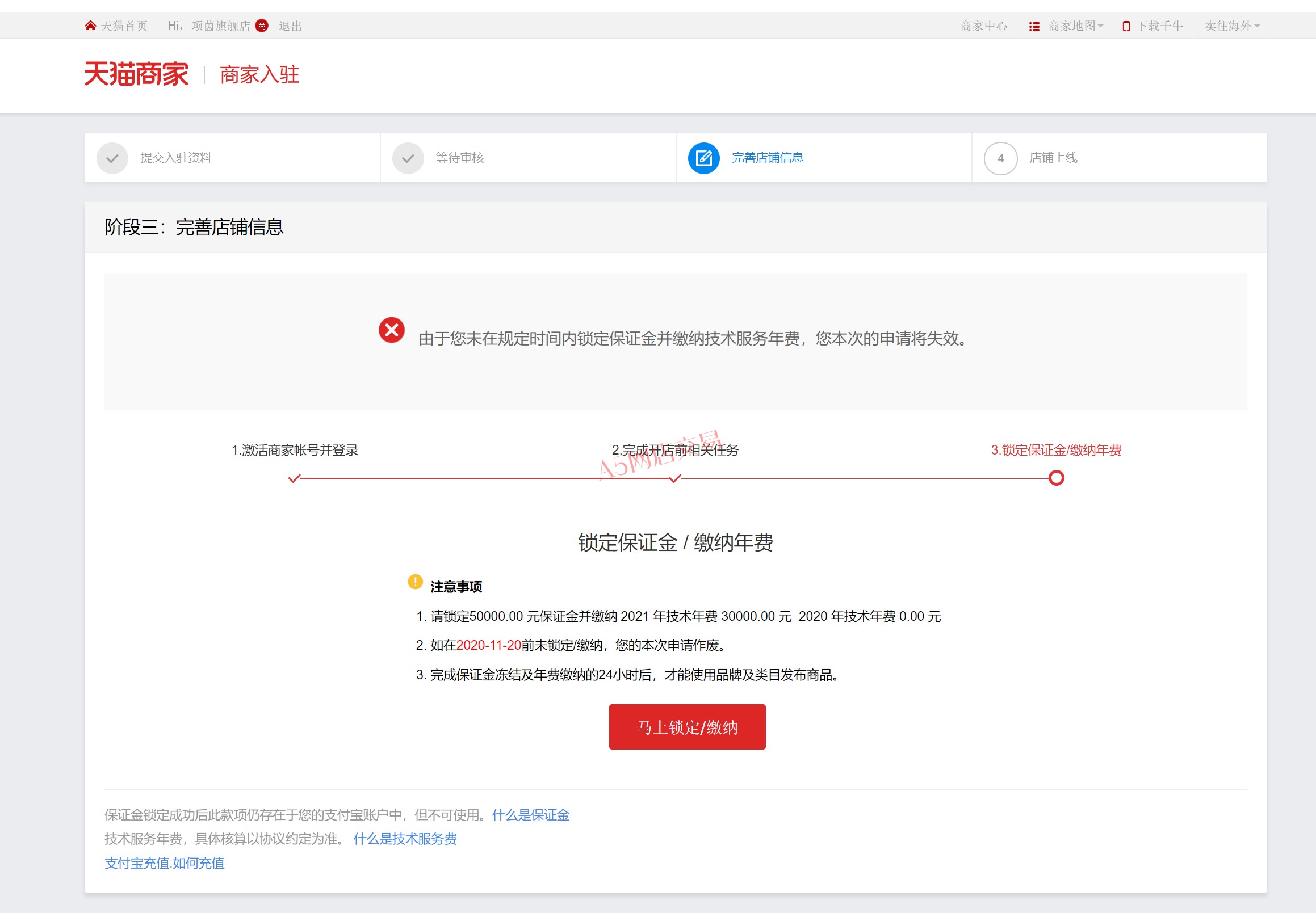The image size is (1316, 913).
Task: Click checkmark marker under 激活商家帐号并登录
Action: [x=294, y=478]
